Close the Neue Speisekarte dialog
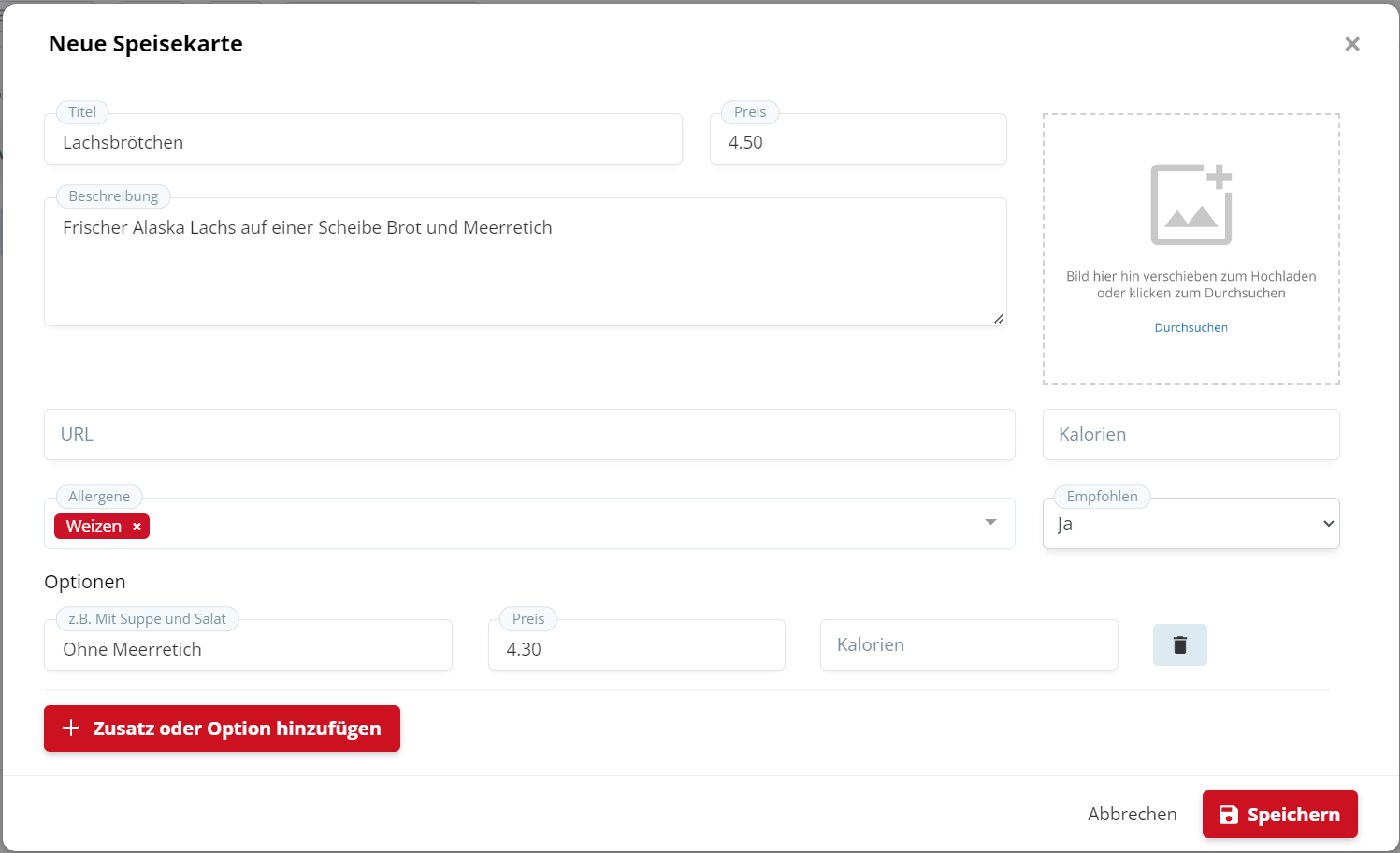The image size is (1400, 853). (1351, 44)
